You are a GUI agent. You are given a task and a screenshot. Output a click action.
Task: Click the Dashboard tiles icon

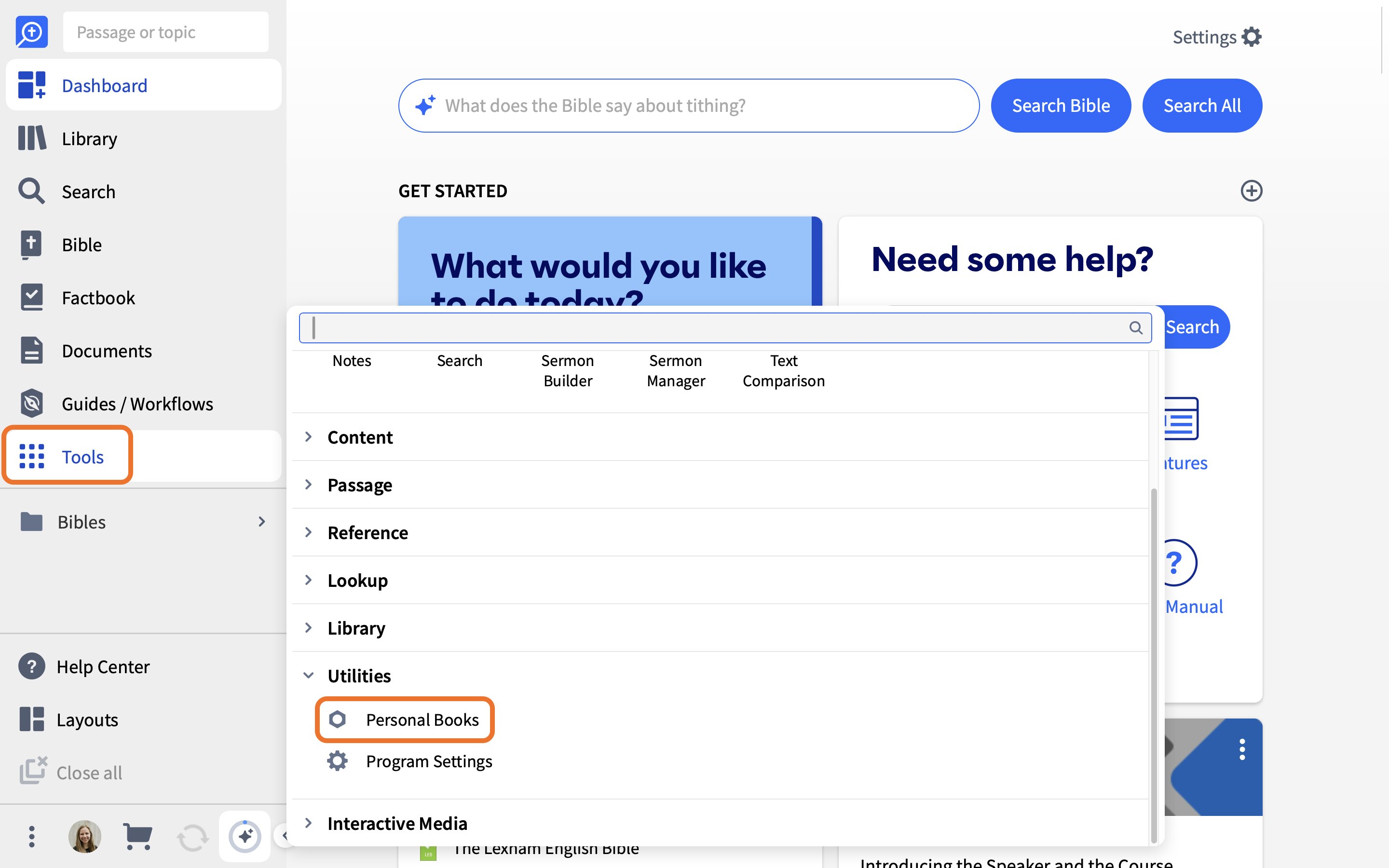coord(31,85)
